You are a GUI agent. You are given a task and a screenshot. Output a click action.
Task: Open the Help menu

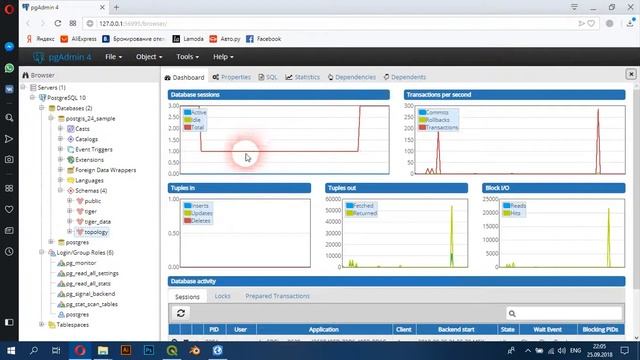coord(223,57)
